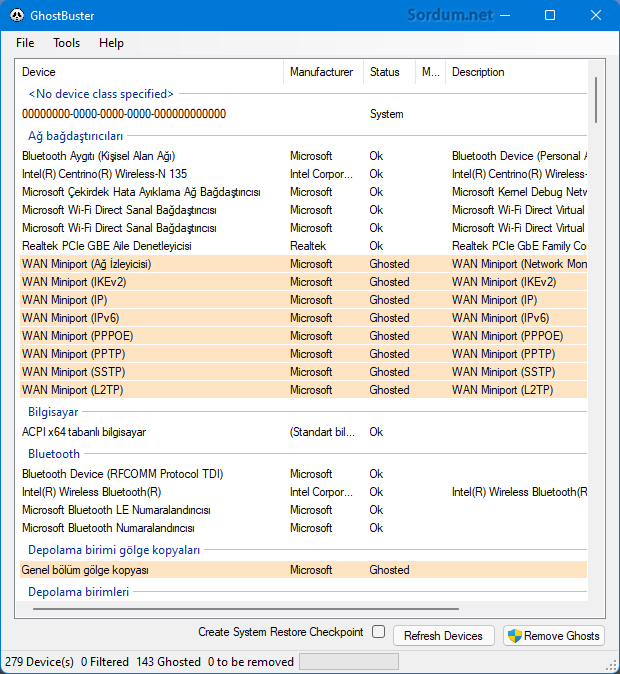Click the truncated M... column header
Screen dimensions: 620x674
coord(430,72)
